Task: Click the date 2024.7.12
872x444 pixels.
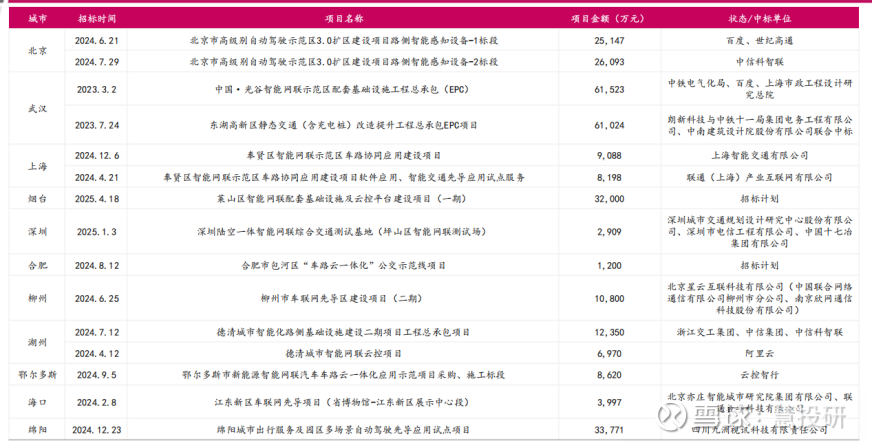Action: coord(97,332)
